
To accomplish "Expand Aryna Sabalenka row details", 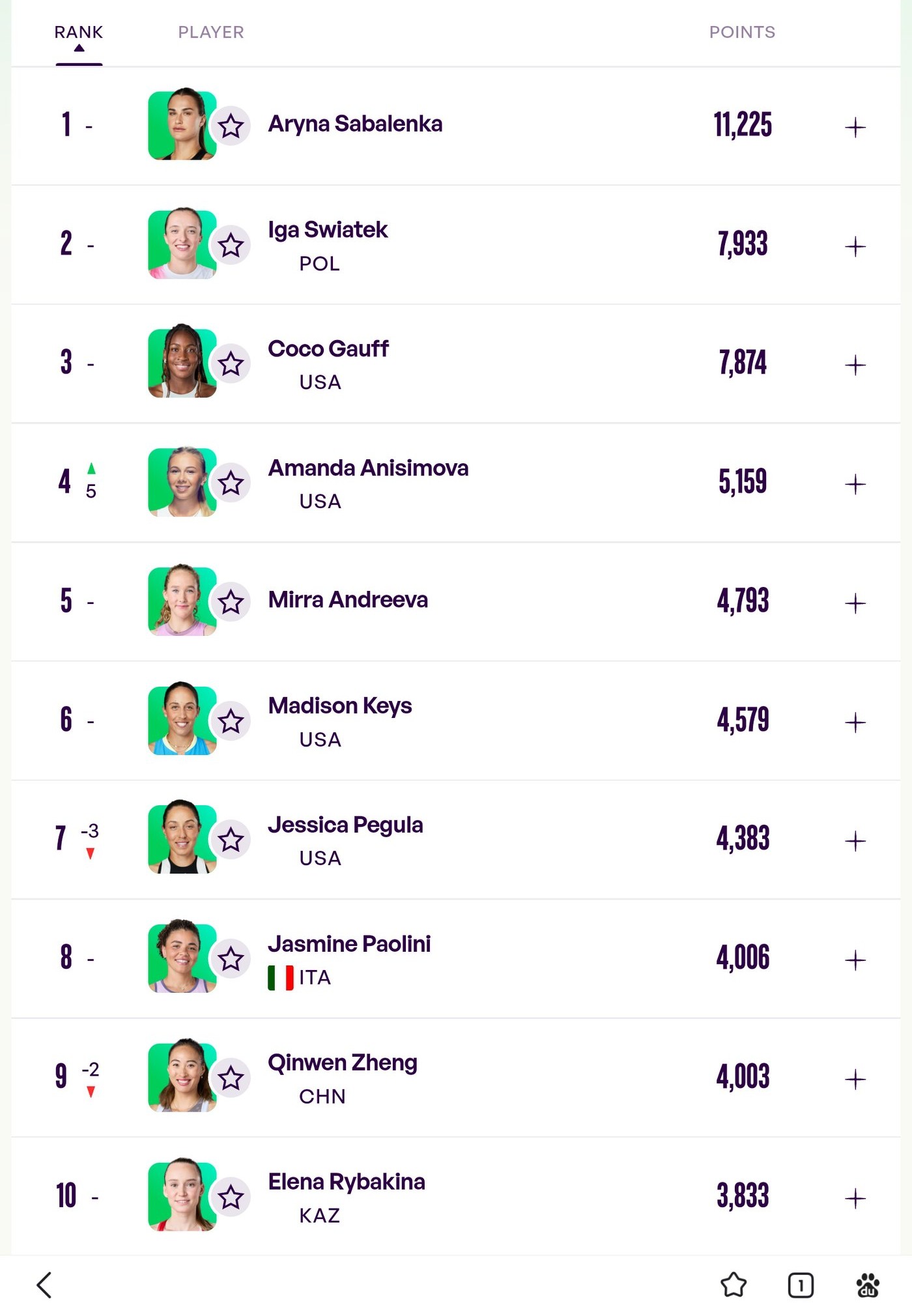I will (x=855, y=127).
